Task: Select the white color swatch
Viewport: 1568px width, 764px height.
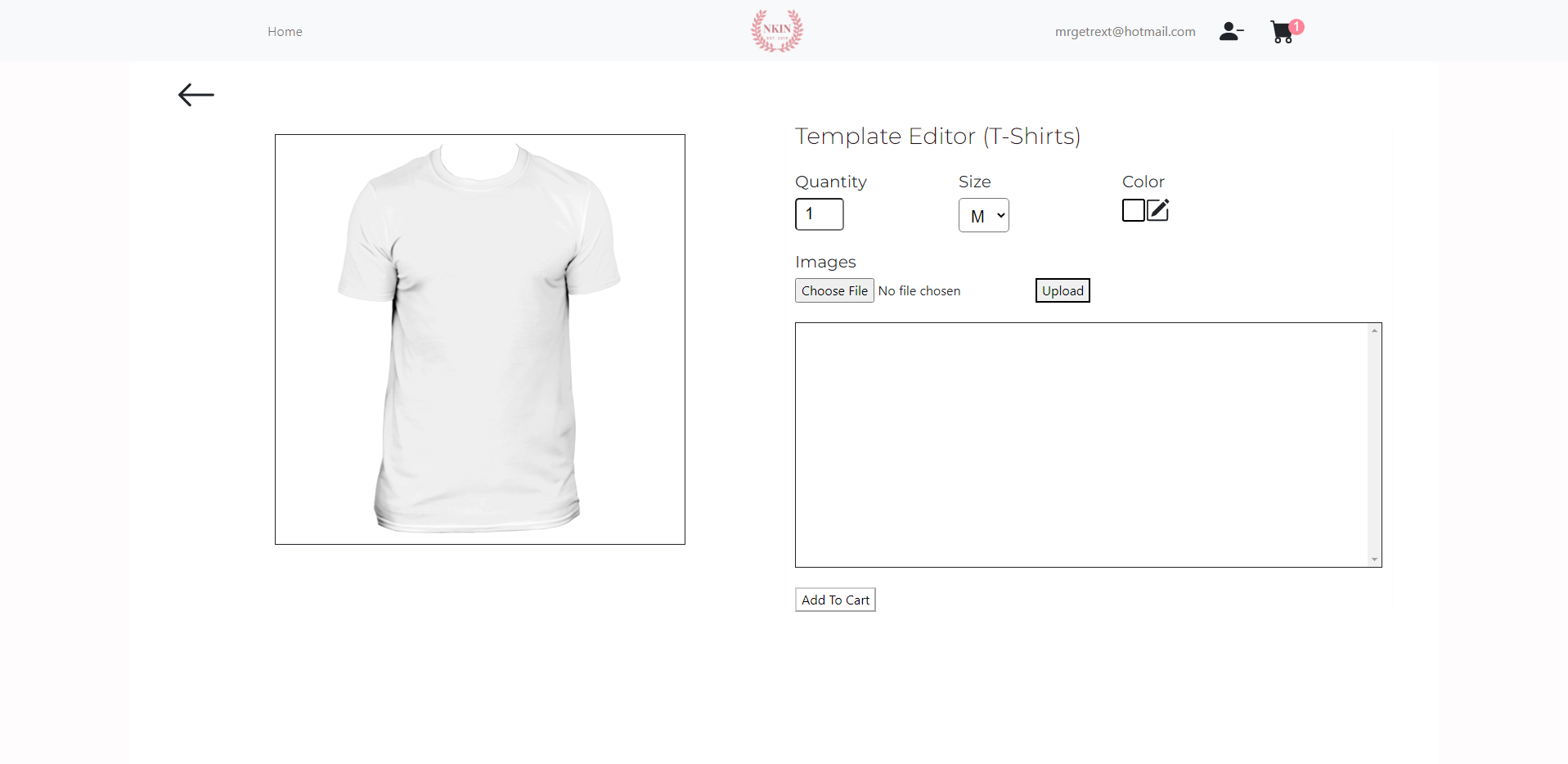Action: (x=1134, y=210)
